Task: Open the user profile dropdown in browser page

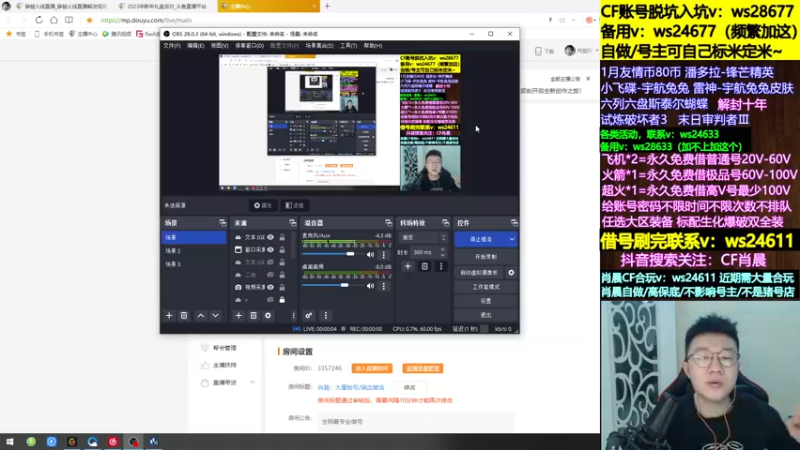Action: 582,51
